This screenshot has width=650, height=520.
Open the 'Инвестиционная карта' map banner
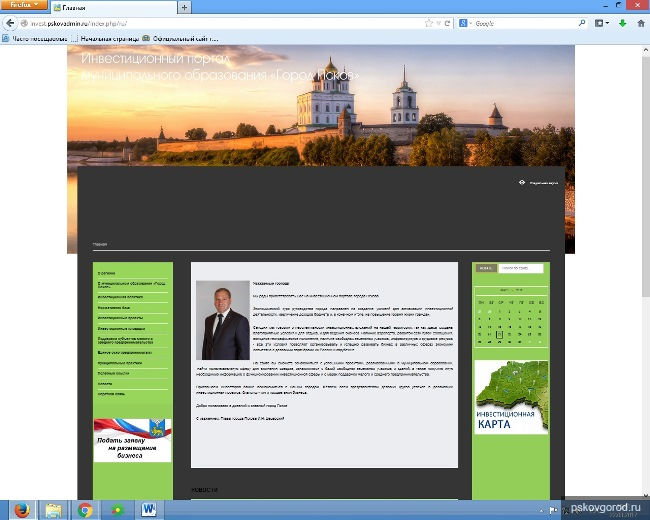coord(511,397)
